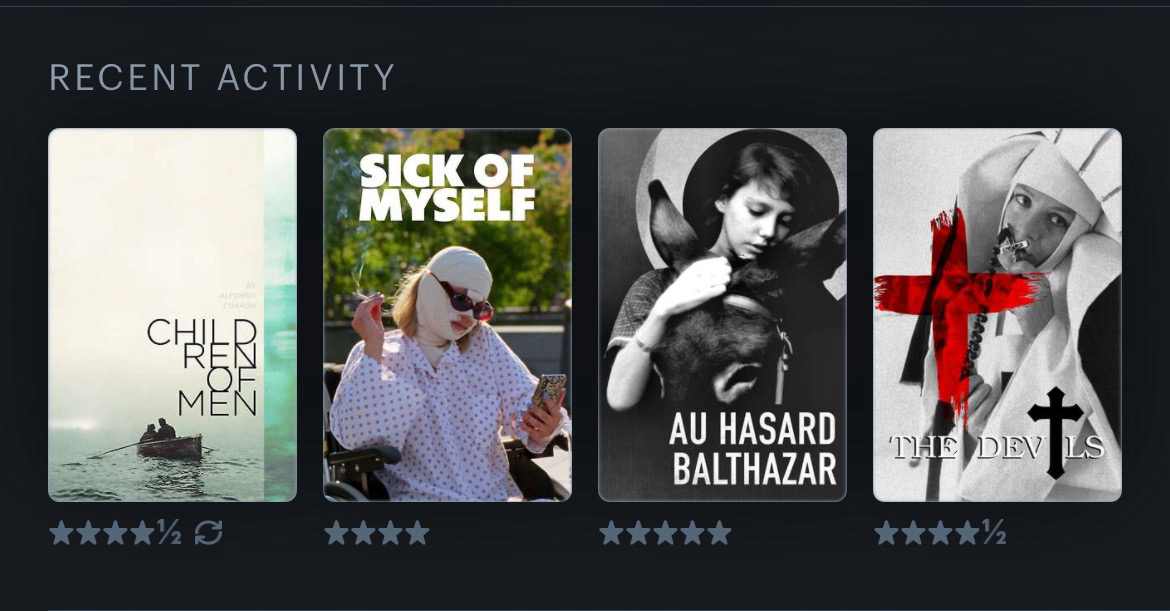
Task: Open the Recent Activity heading link
Action: (222, 78)
